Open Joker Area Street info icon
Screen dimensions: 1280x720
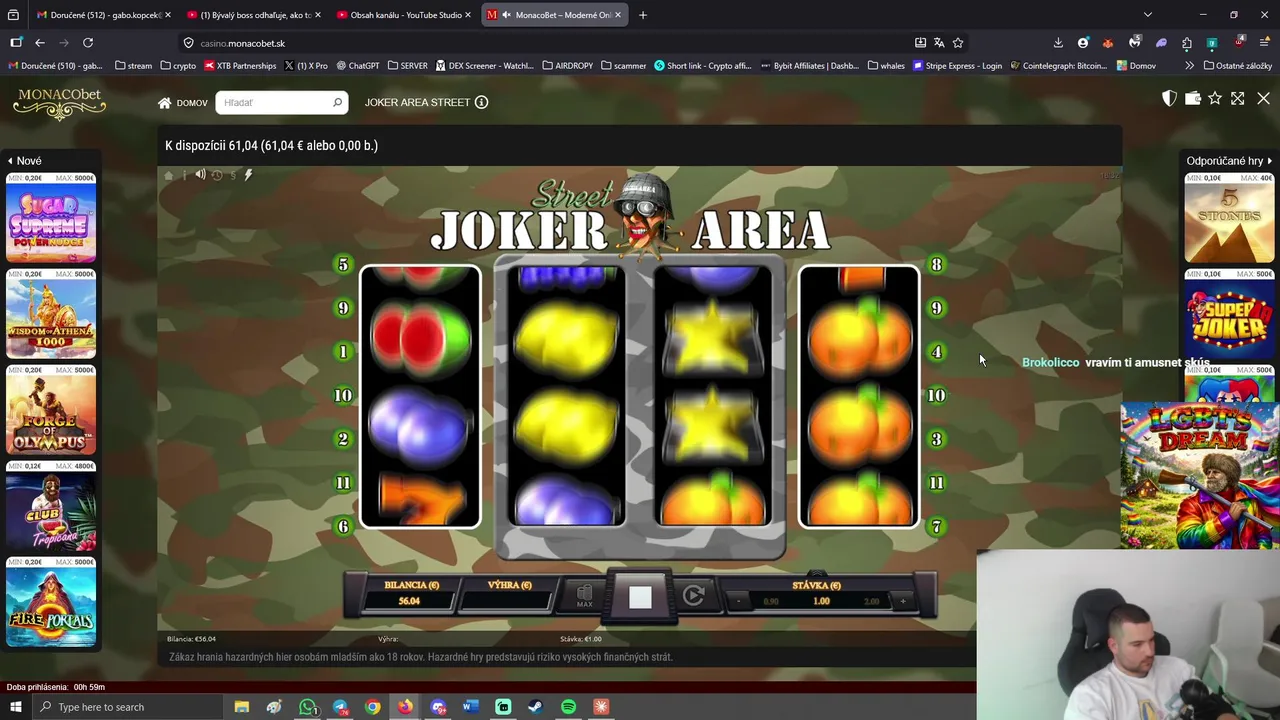(x=481, y=102)
